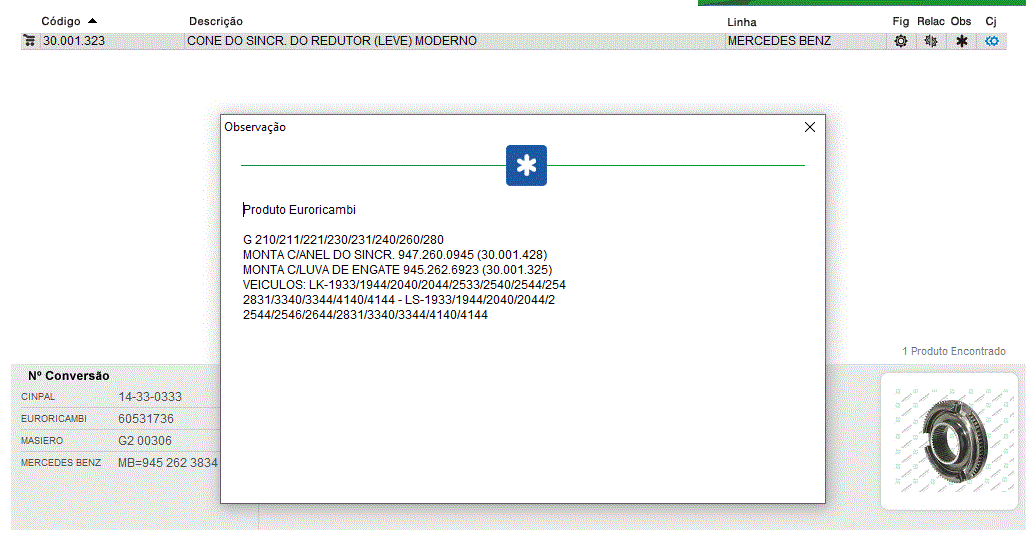This screenshot has width=1026, height=540.
Task: Open the synchronizer cone product thumbnail
Action: (948, 440)
